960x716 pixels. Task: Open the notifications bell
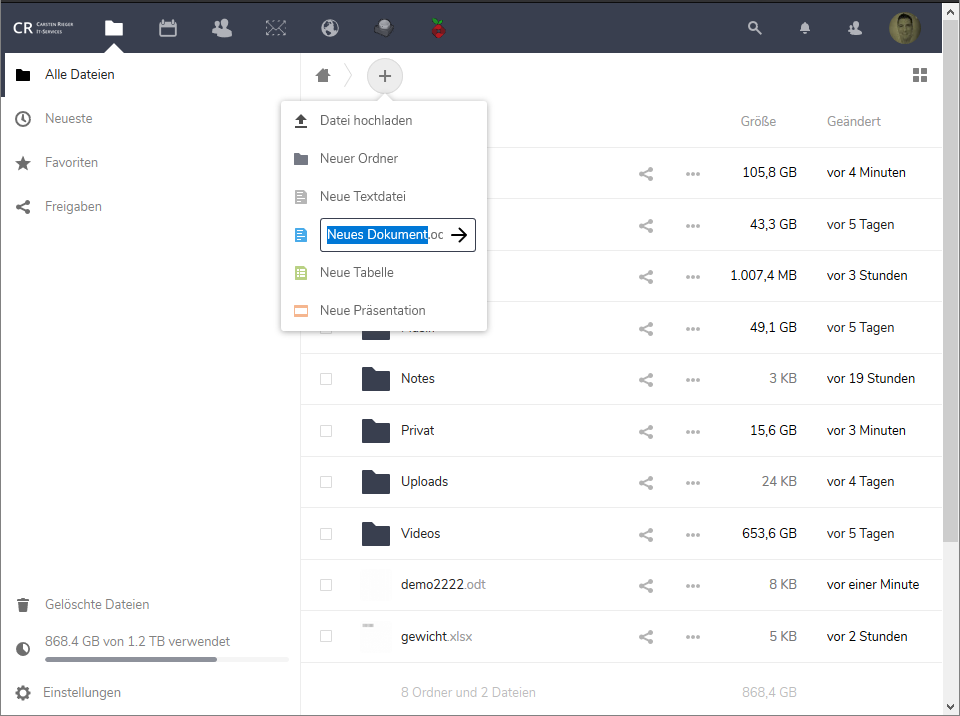click(804, 28)
